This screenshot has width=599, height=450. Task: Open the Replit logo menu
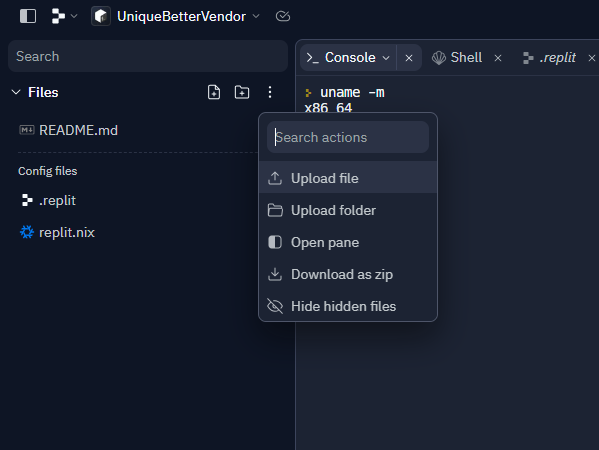point(64,16)
